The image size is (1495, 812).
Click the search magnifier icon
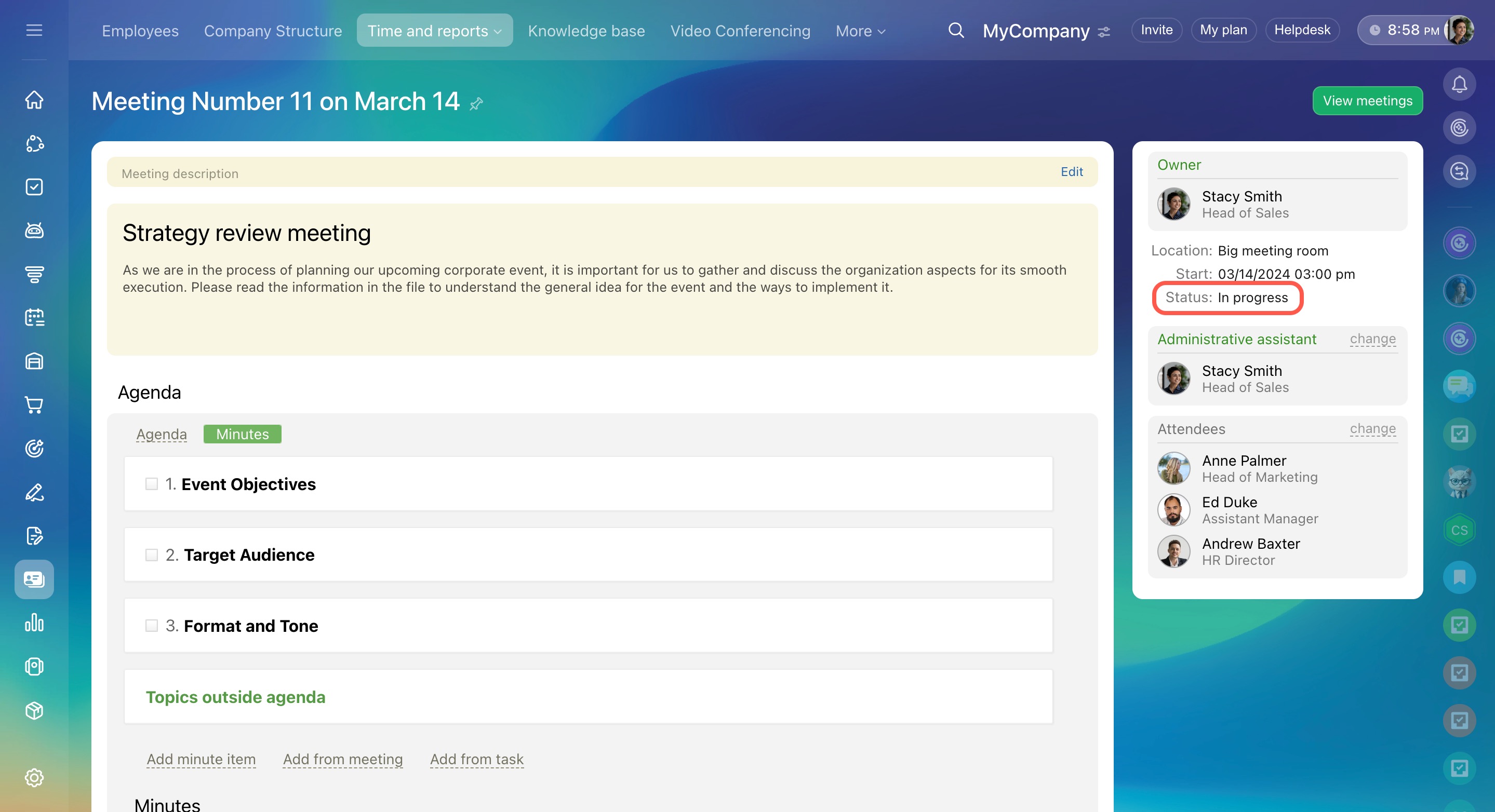coord(956,30)
